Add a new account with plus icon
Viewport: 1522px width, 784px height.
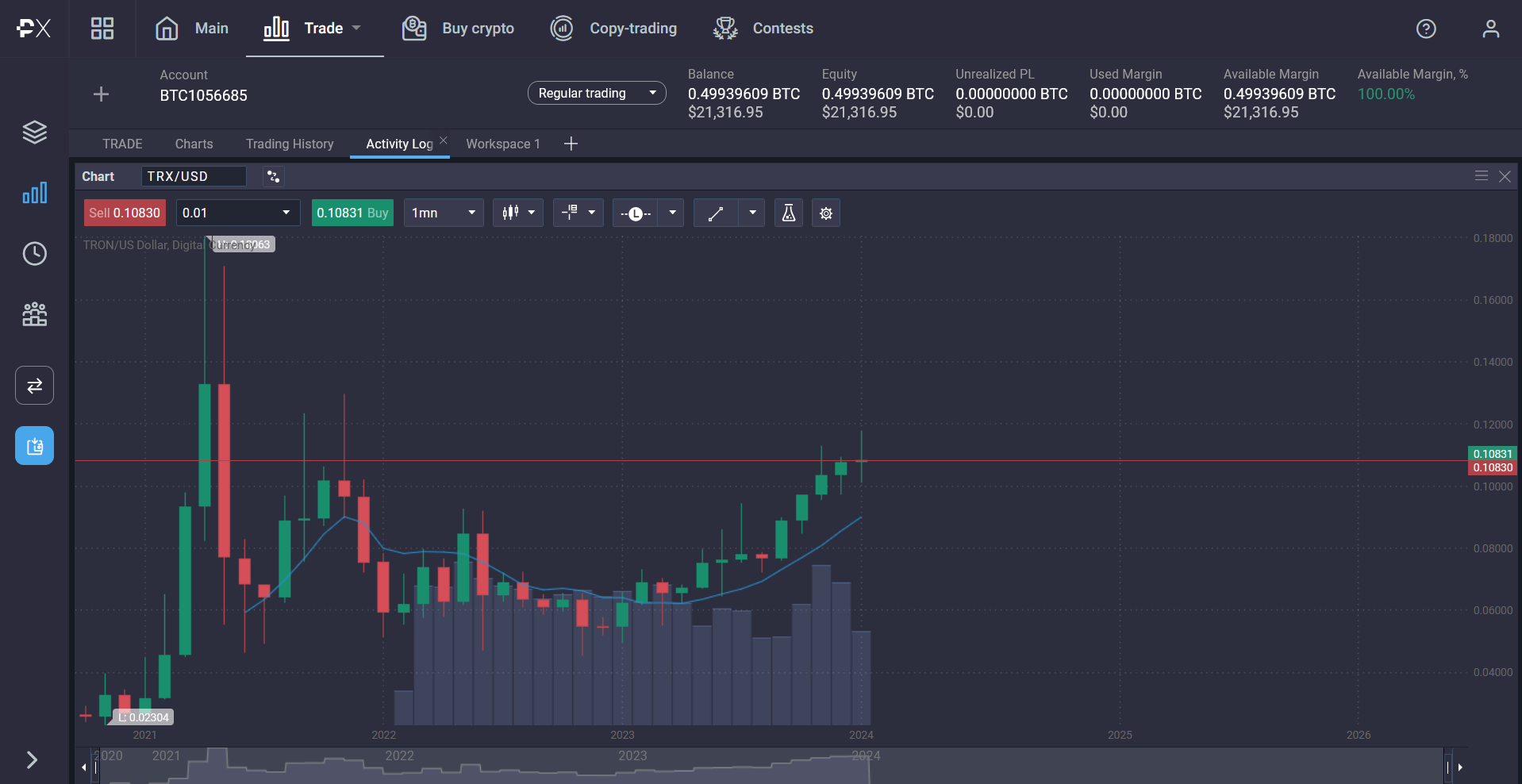click(101, 94)
